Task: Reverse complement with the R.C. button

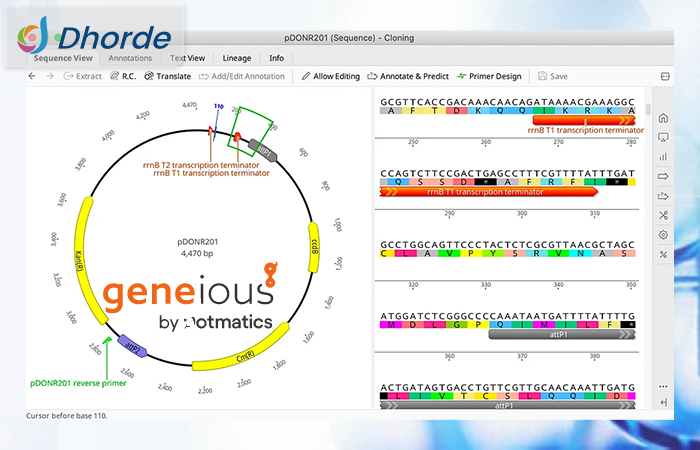Action: pyautogui.click(x=123, y=76)
